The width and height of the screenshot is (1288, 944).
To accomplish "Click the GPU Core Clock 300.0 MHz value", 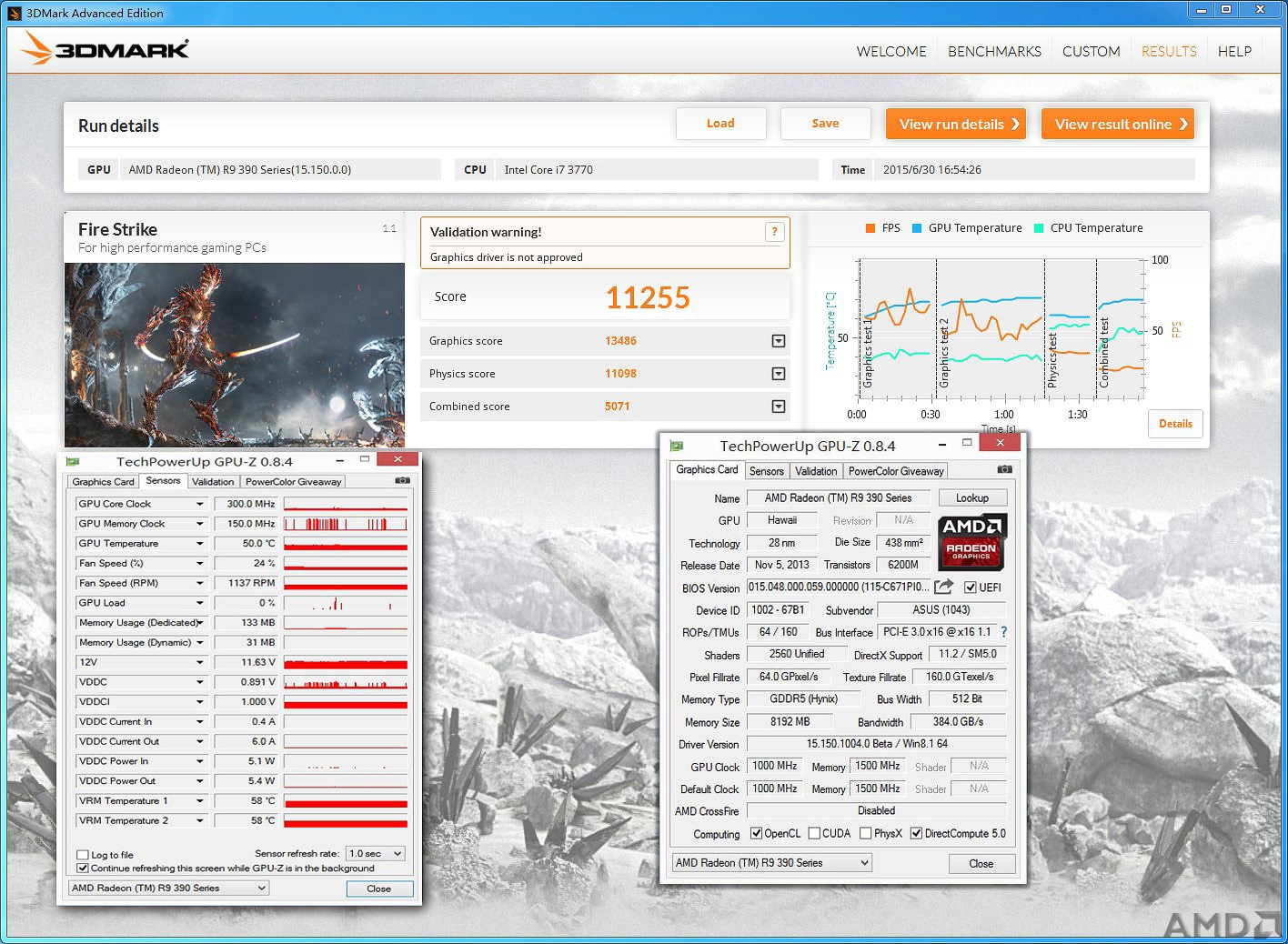I will click(x=247, y=504).
